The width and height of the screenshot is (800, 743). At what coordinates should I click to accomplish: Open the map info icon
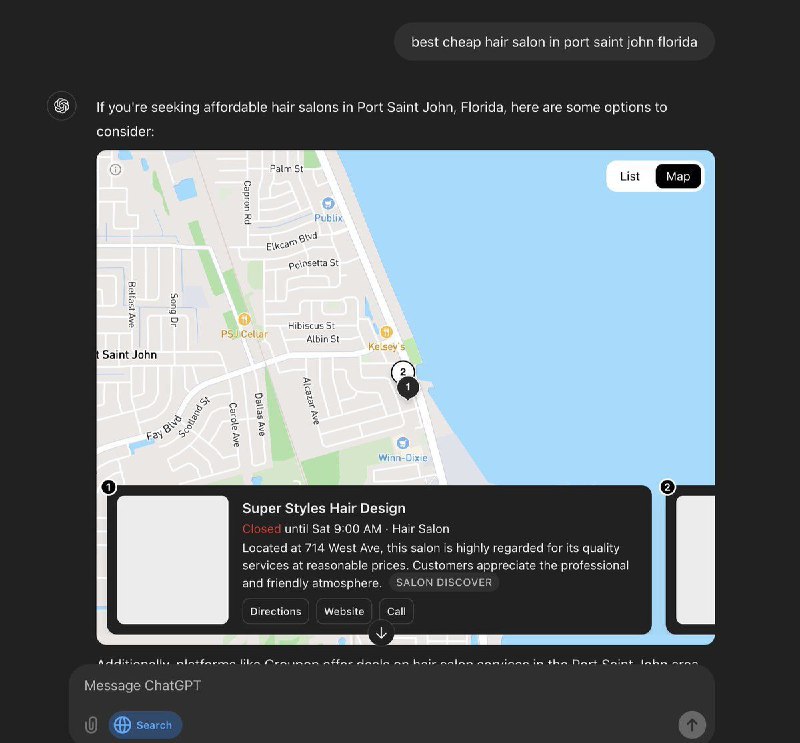[x=113, y=169]
